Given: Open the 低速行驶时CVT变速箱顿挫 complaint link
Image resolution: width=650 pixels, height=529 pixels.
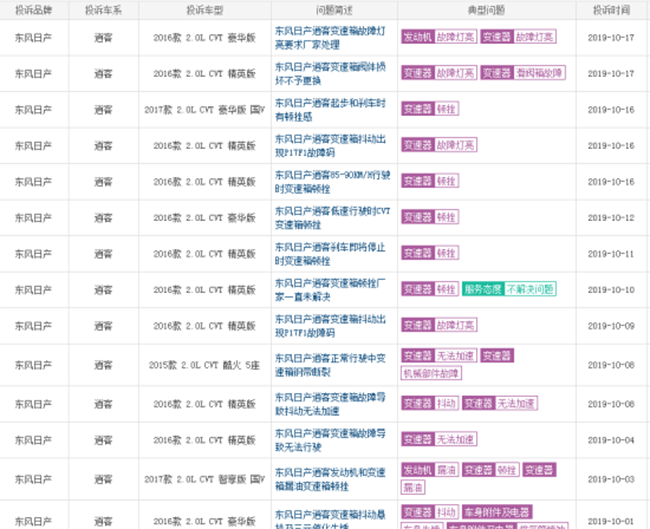Looking at the screenshot, I should coord(332,218).
